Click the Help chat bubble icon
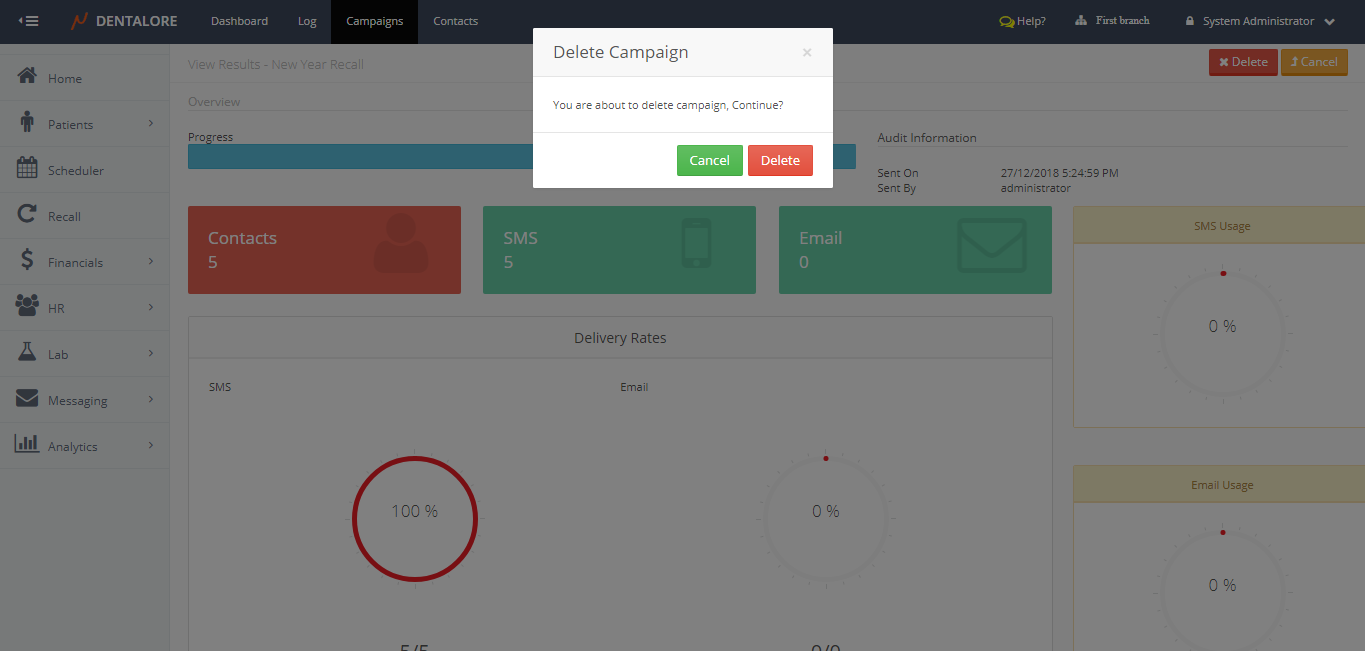Image resolution: width=1365 pixels, height=651 pixels. (1007, 21)
